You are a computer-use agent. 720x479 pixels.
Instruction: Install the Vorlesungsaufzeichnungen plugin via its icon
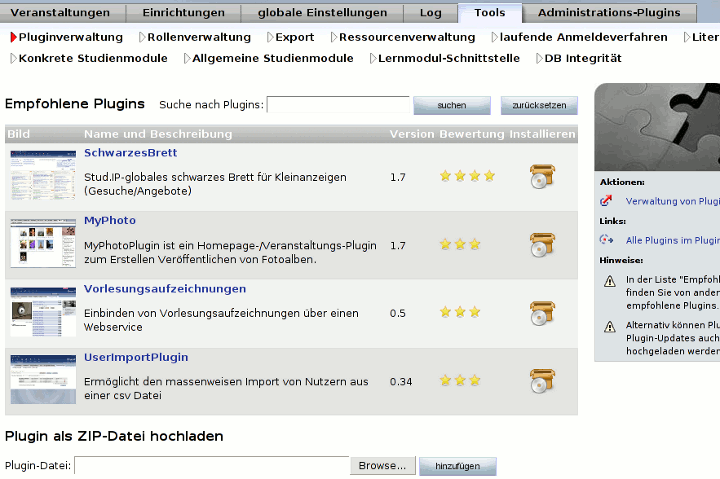(542, 313)
